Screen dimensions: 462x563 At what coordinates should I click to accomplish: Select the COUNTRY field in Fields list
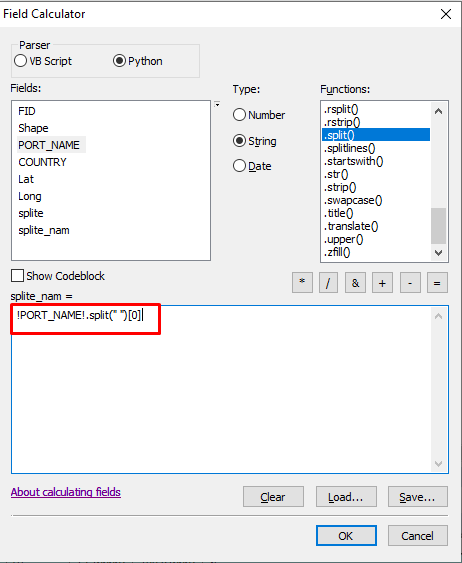tap(42, 162)
